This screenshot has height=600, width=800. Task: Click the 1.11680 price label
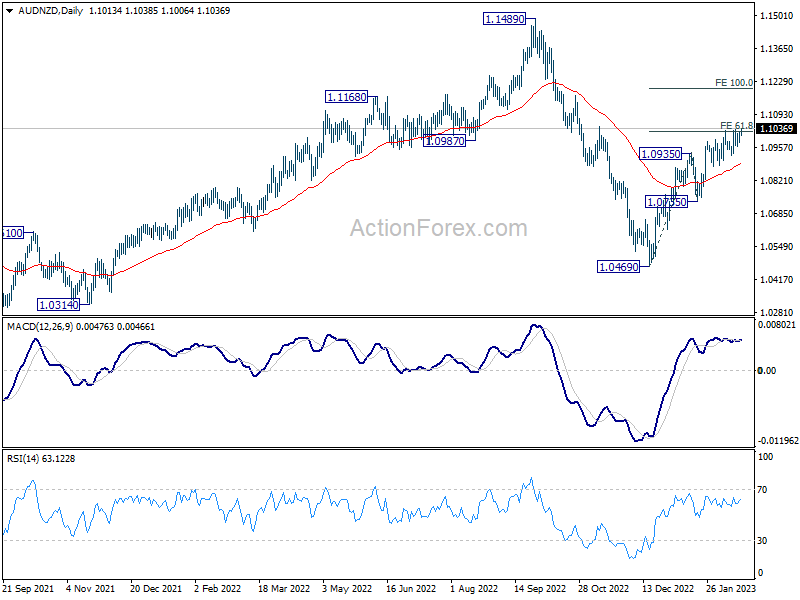(x=346, y=97)
